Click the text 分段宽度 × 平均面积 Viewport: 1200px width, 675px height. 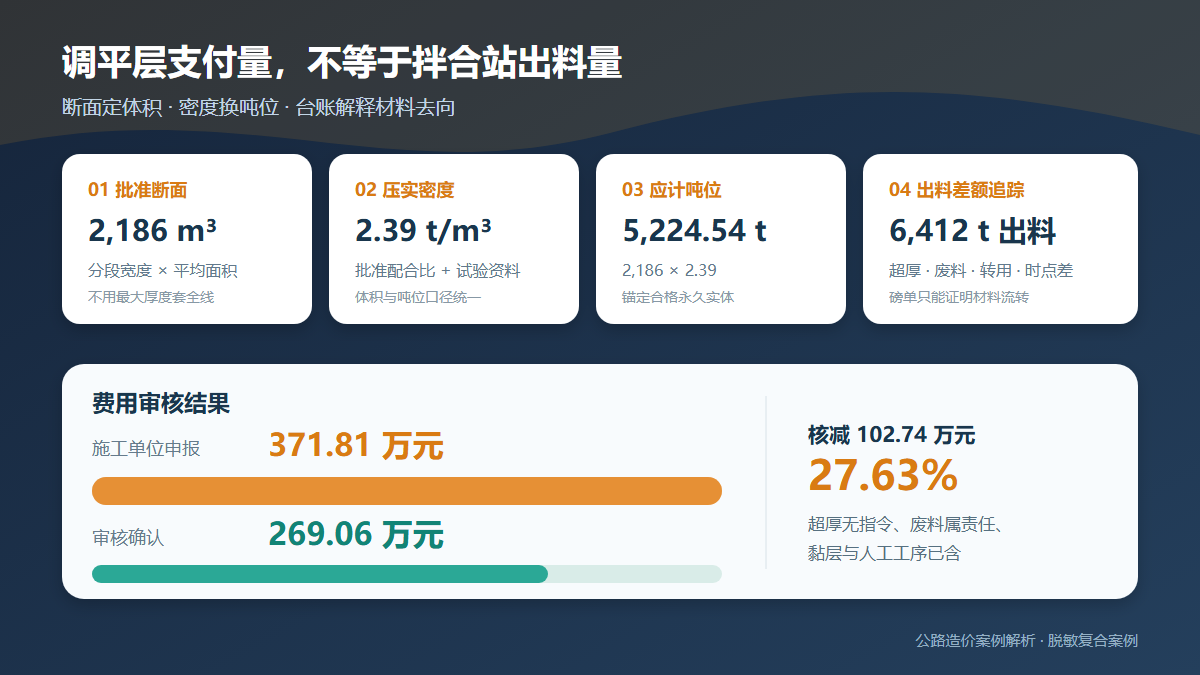click(x=163, y=271)
